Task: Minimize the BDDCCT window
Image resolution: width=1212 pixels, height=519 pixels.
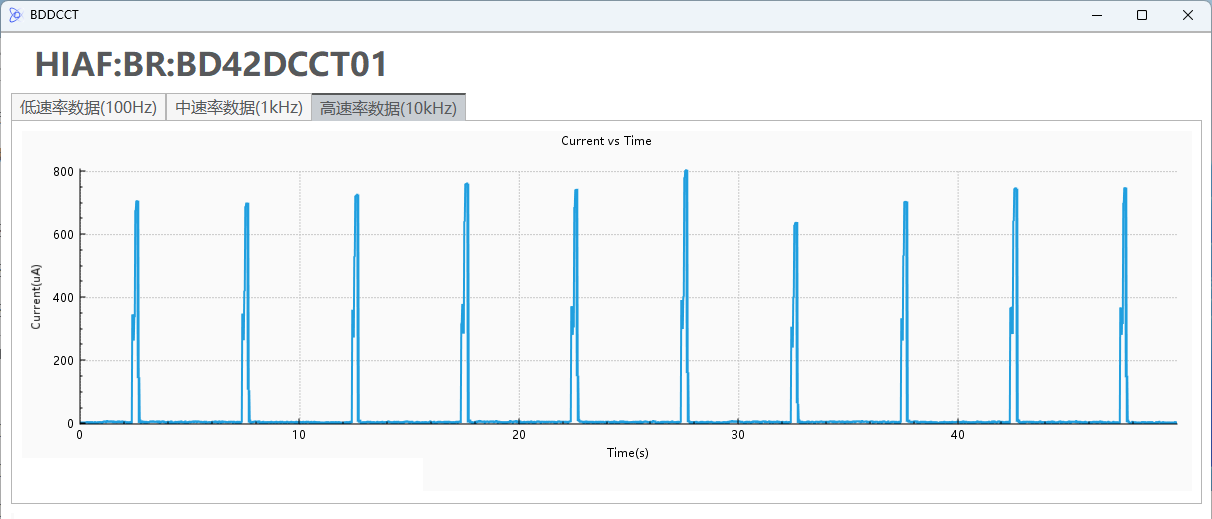Action: pos(1096,15)
